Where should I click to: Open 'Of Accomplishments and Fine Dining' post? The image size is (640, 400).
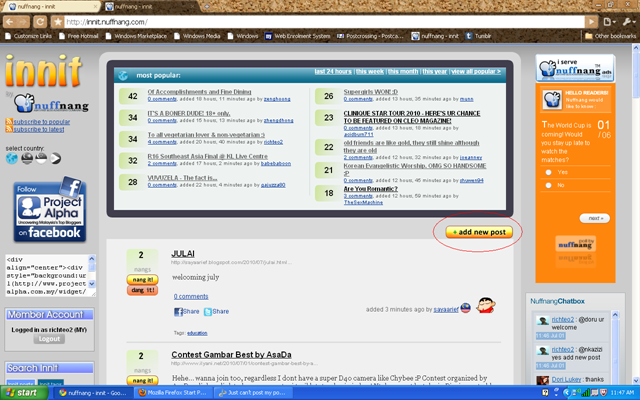[x=199, y=92]
